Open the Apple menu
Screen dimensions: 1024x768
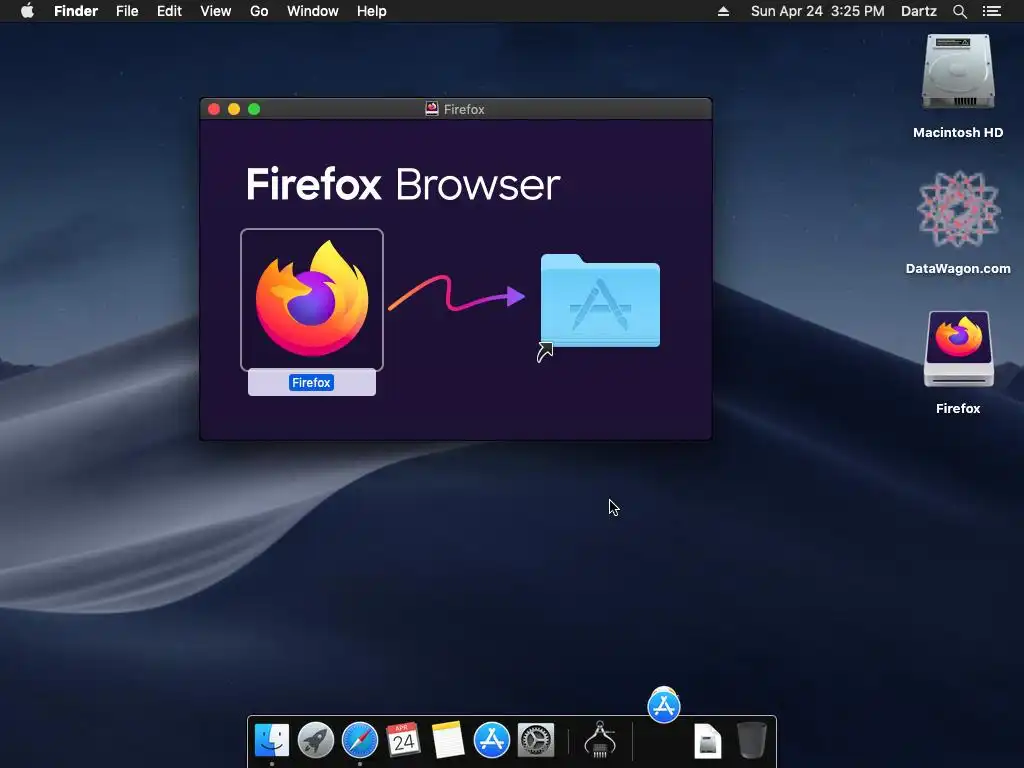click(27, 11)
